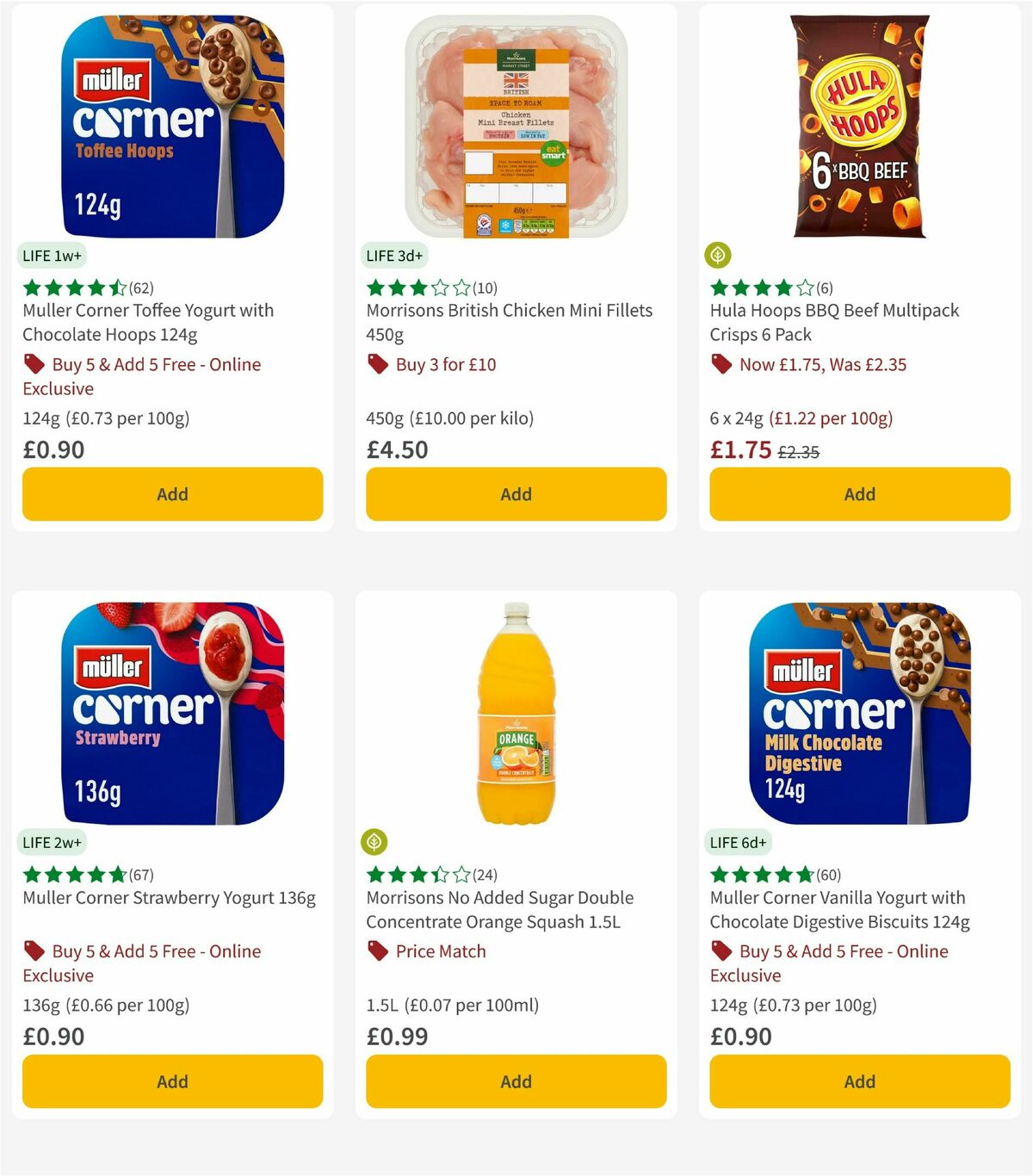The image size is (1033, 1176).
Task: Click the star rating for Morrisons Chicken Mini Fillets
Action: tap(416, 286)
